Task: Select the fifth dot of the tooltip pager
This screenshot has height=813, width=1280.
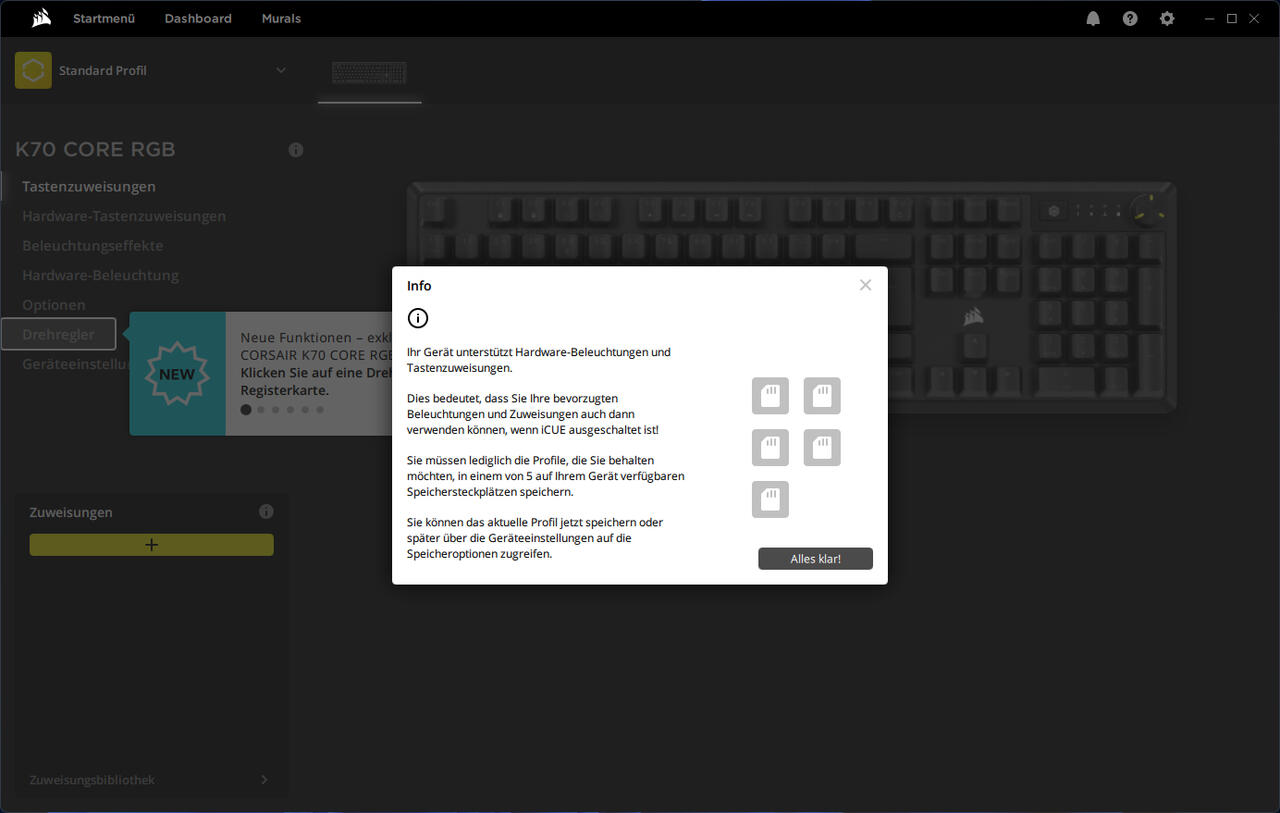Action: click(305, 409)
